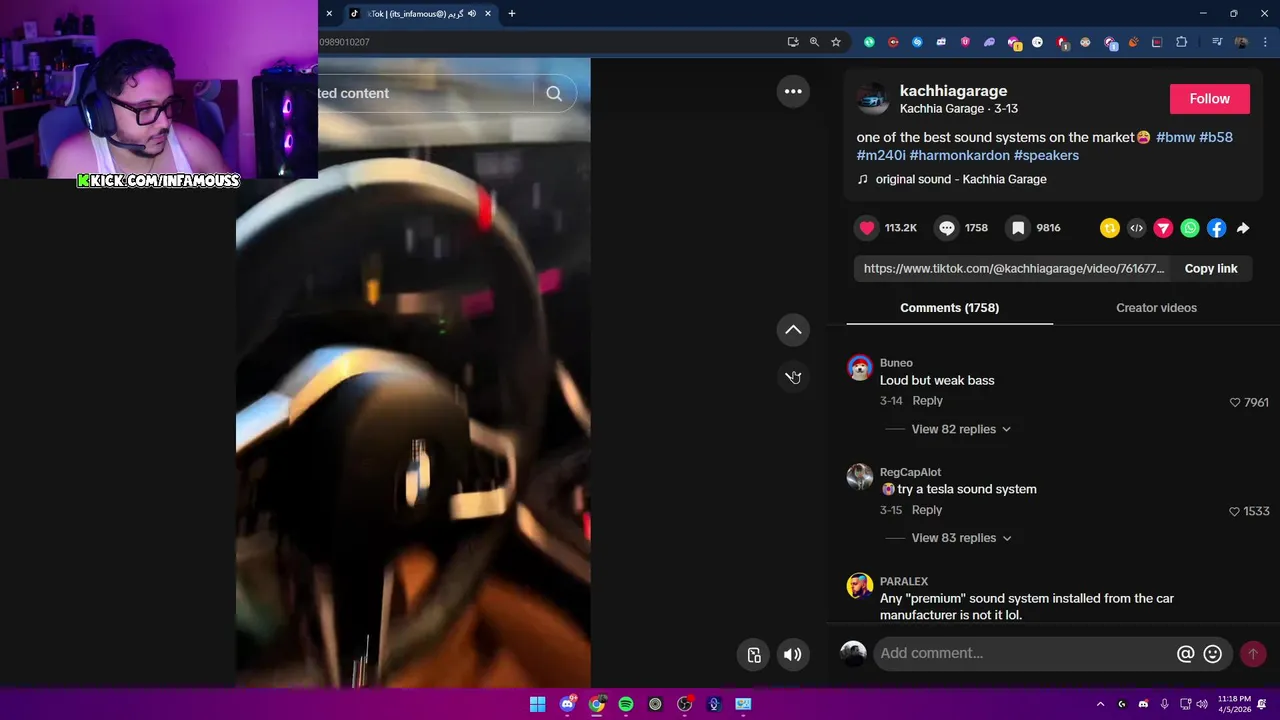Open the #speakers hashtag
Screen dimensions: 1280x720
coord(1046,155)
